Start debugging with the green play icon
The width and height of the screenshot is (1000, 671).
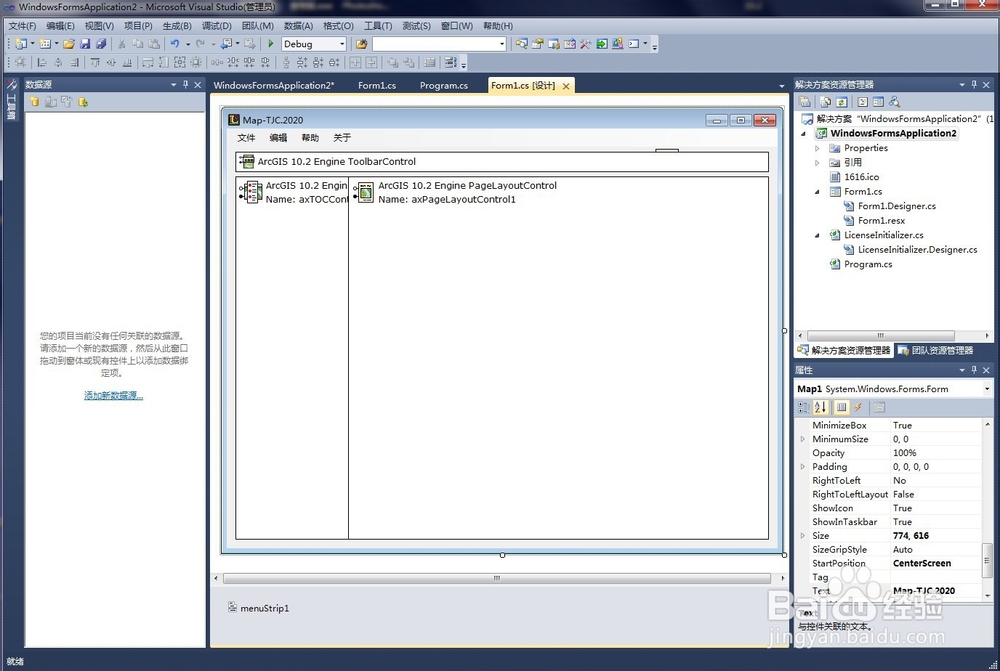pos(271,44)
